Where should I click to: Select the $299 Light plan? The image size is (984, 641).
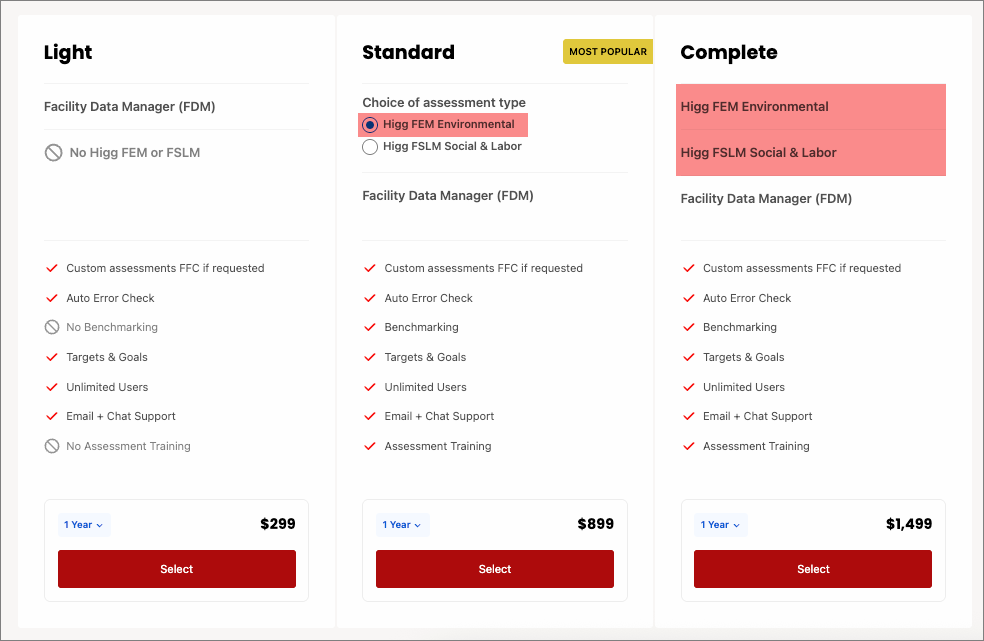[x=176, y=568]
